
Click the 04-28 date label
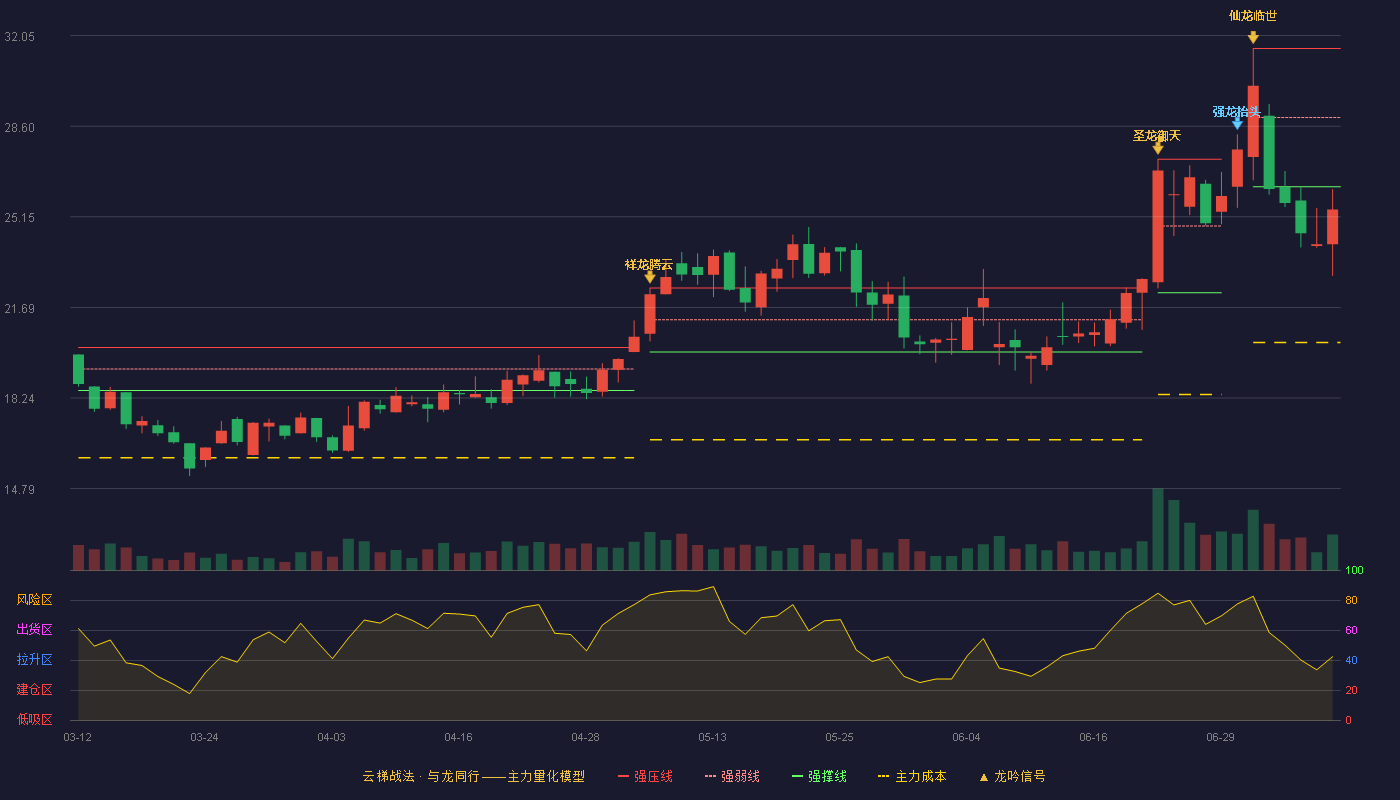[585, 737]
